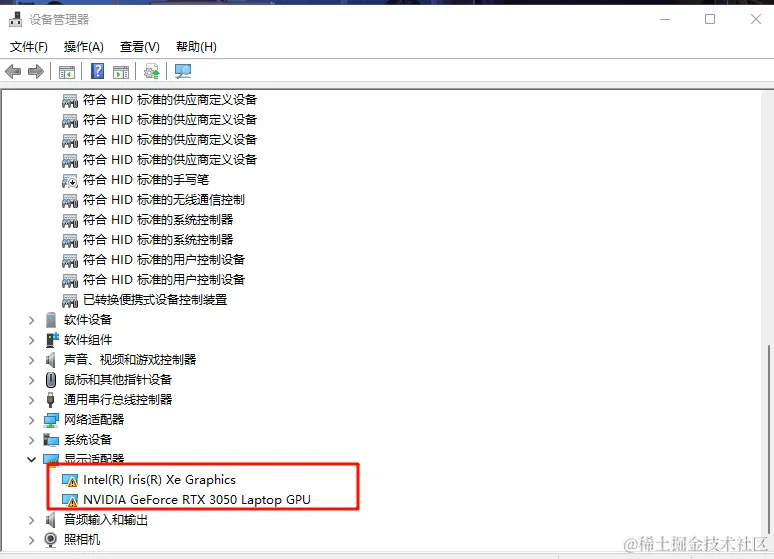Open the 查看(V) menu
The image size is (774, 559).
tap(140, 47)
